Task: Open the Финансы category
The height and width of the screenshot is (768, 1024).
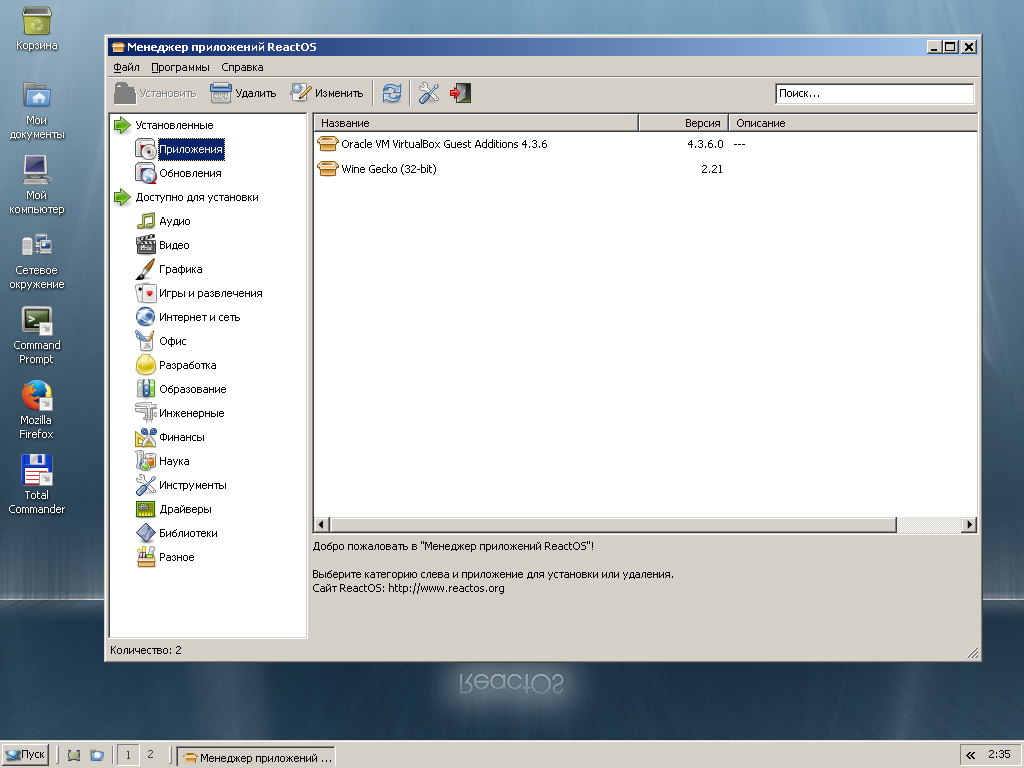Action: (x=182, y=437)
